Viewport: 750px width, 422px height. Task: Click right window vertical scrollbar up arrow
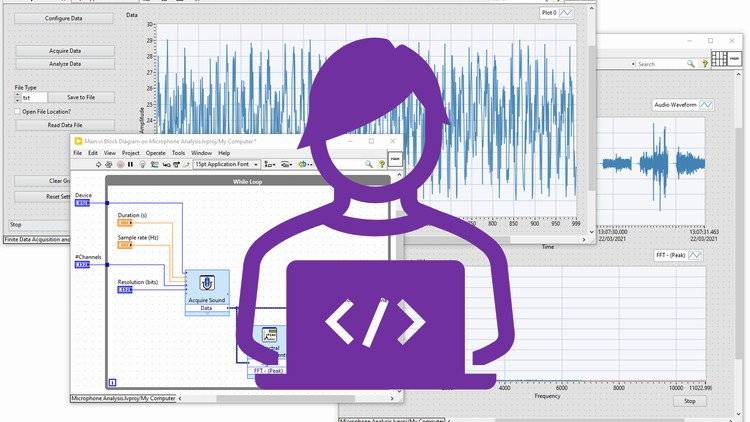[738, 75]
